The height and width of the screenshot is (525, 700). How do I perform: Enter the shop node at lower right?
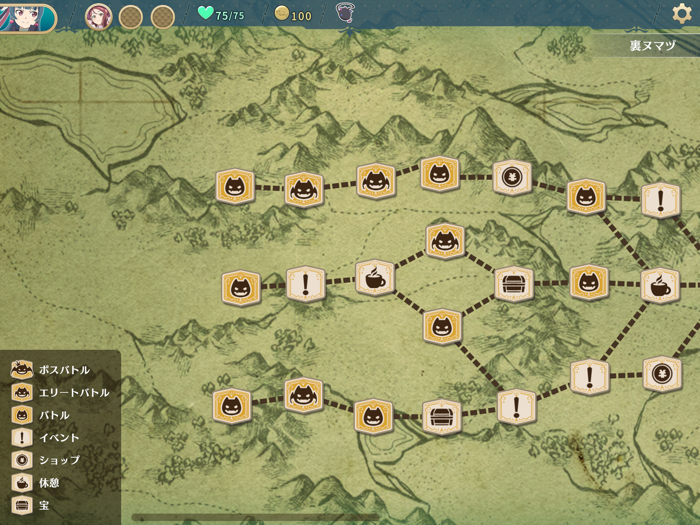tap(662, 374)
